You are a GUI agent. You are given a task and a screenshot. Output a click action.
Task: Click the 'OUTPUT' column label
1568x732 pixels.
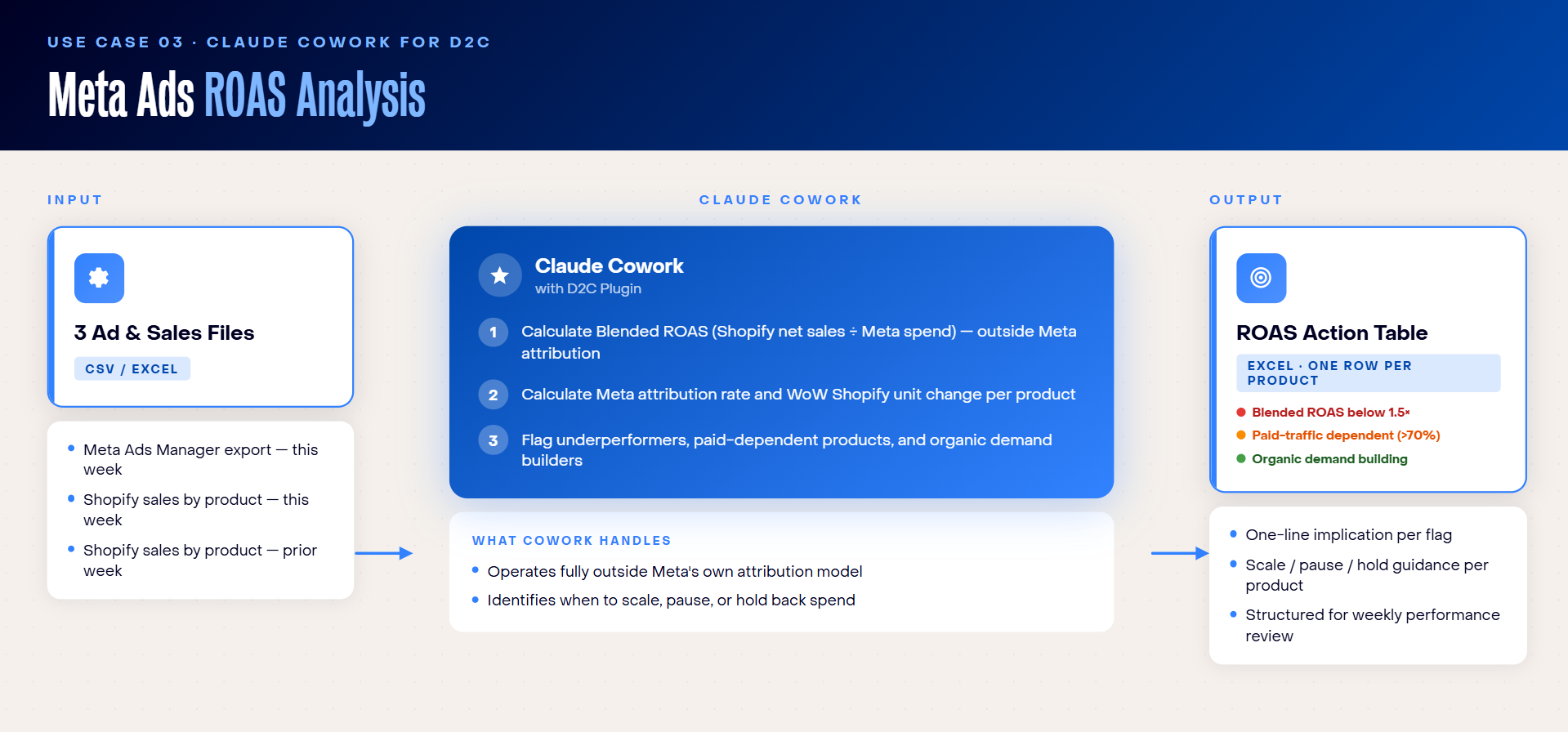tap(1246, 199)
